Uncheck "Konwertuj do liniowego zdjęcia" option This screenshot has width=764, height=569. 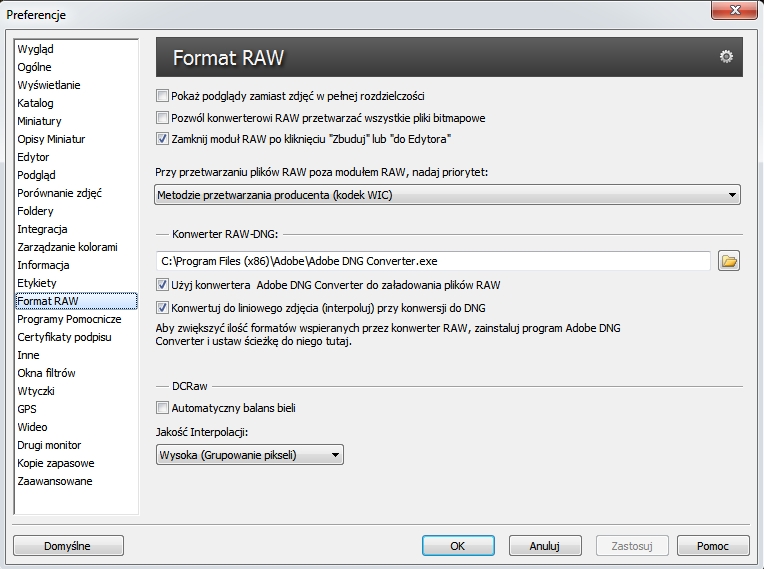[163, 308]
